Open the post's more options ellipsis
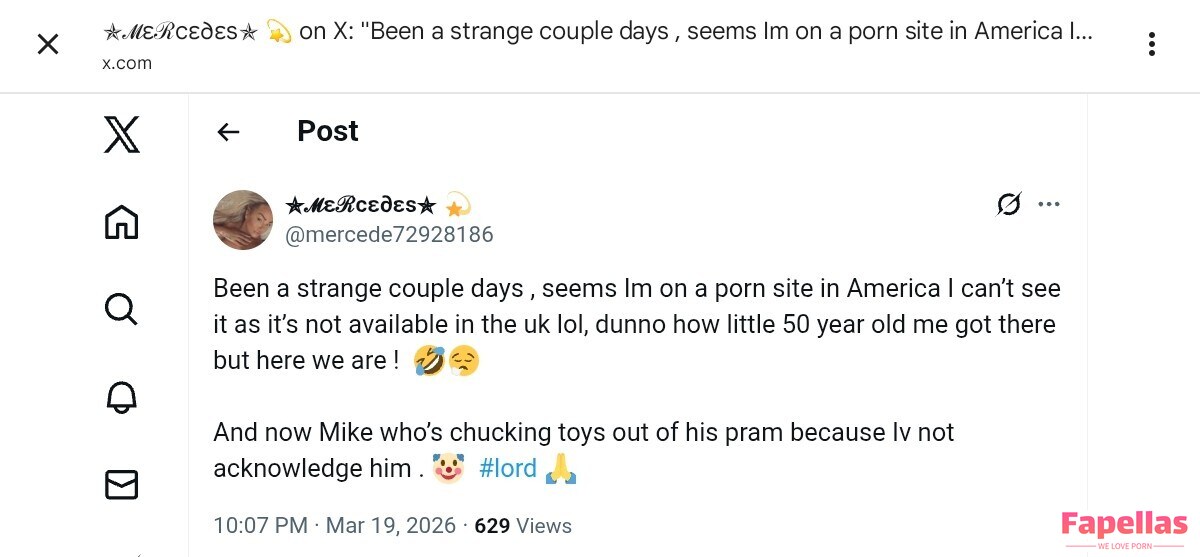Image resolution: width=1200 pixels, height=557 pixels. pyautogui.click(x=1048, y=204)
